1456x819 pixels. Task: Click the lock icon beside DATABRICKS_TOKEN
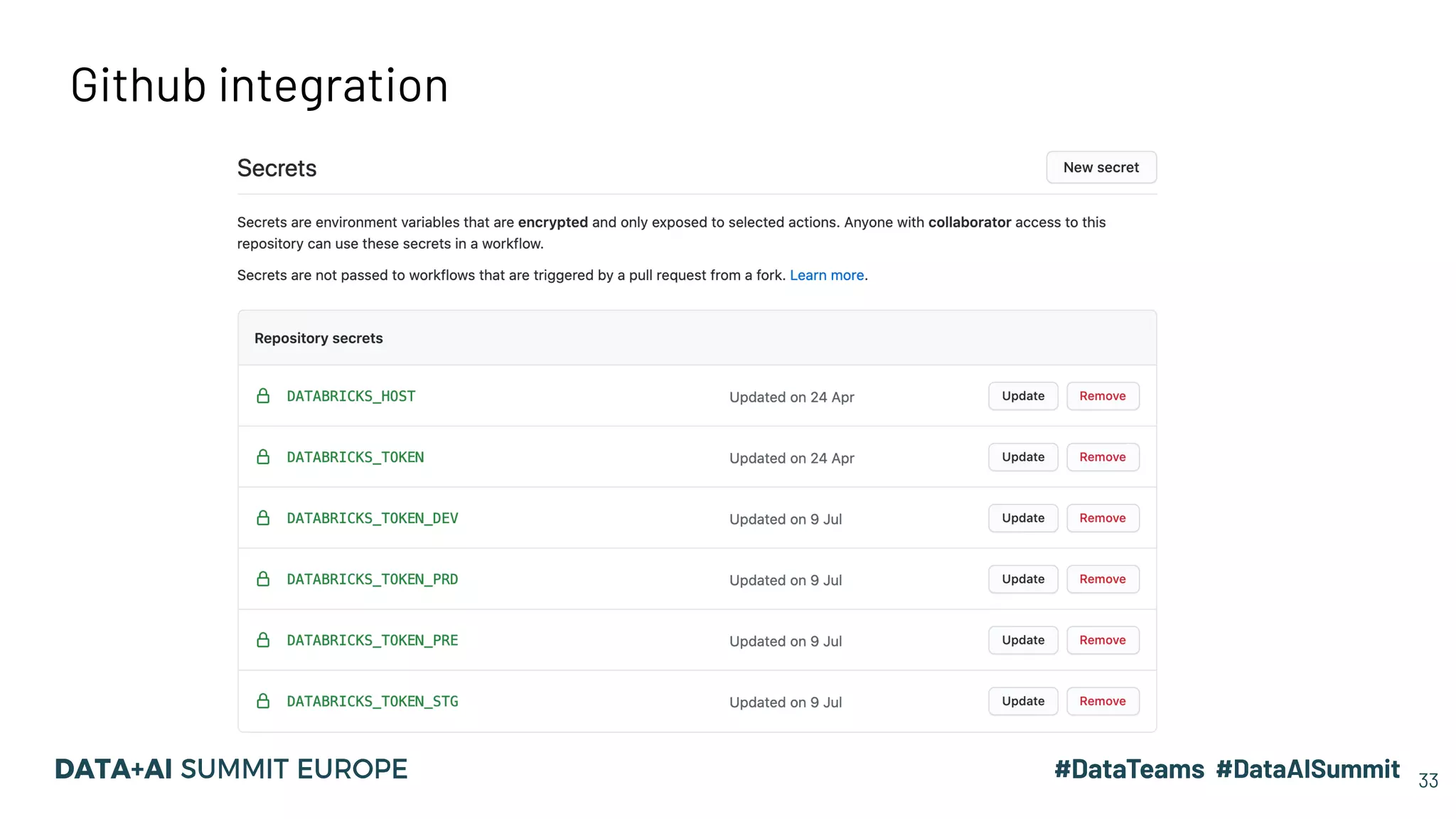click(263, 457)
